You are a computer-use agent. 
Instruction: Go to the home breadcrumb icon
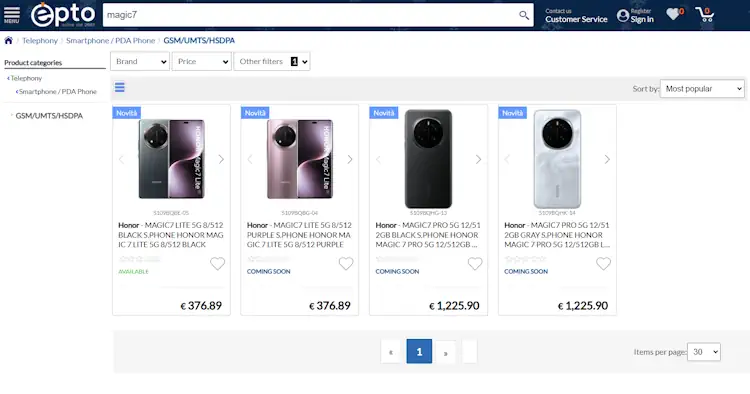(9, 41)
